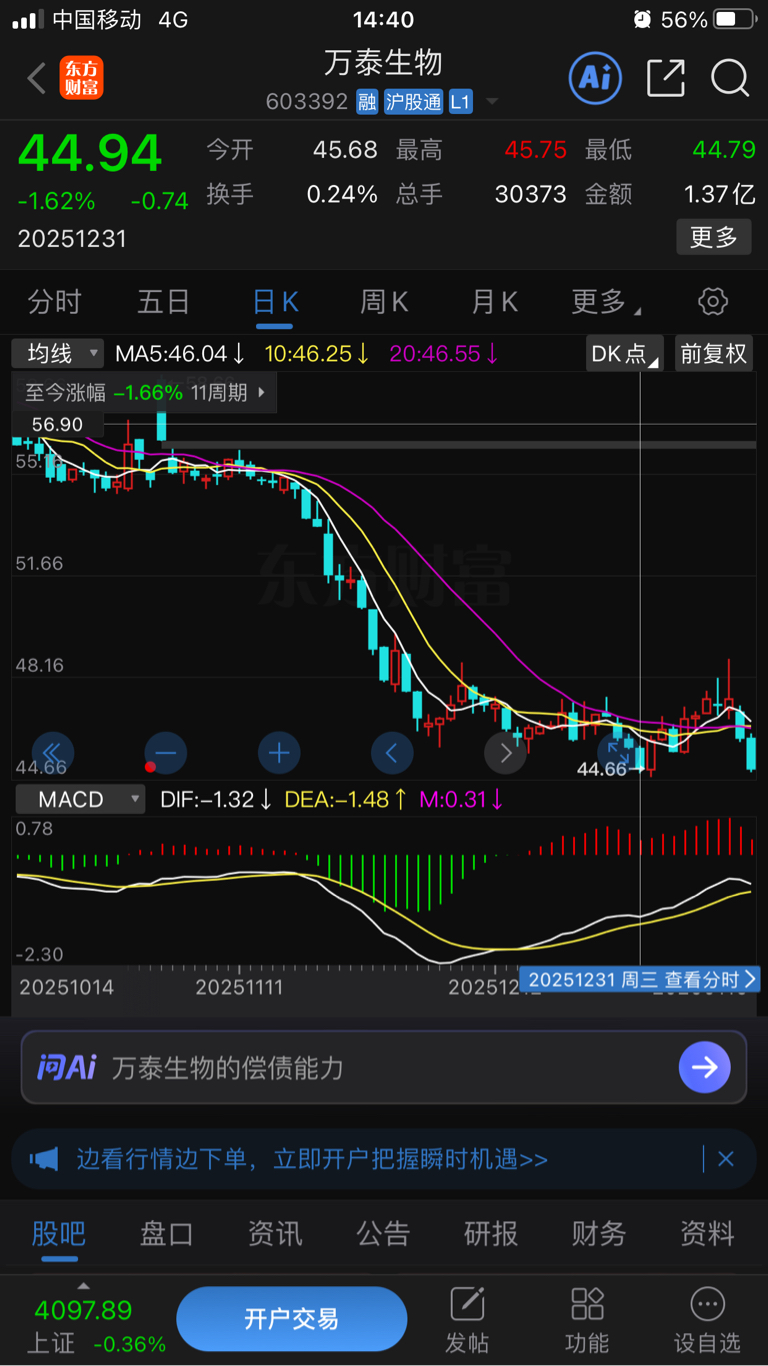Open the DK点 dropdown

pos(626,353)
